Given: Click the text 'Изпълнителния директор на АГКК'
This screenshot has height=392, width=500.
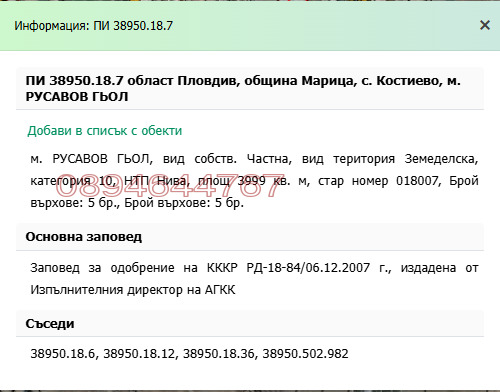Looking at the screenshot, I should point(133,290).
